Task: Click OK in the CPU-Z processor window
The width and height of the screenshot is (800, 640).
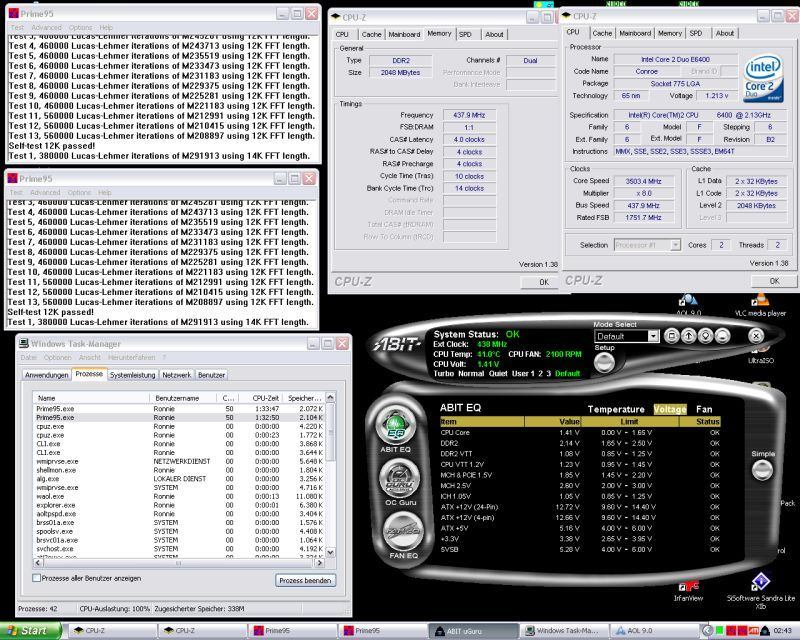Action: click(774, 281)
